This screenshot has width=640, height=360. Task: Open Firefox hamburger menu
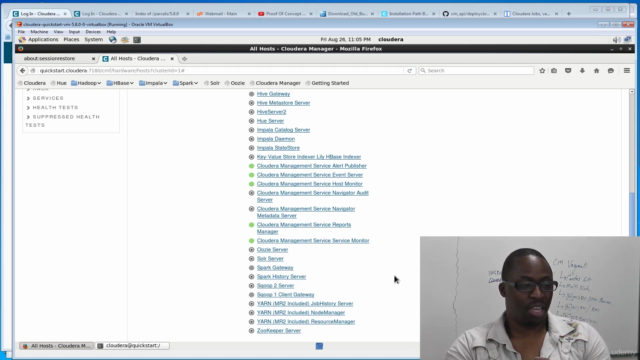coord(627,71)
